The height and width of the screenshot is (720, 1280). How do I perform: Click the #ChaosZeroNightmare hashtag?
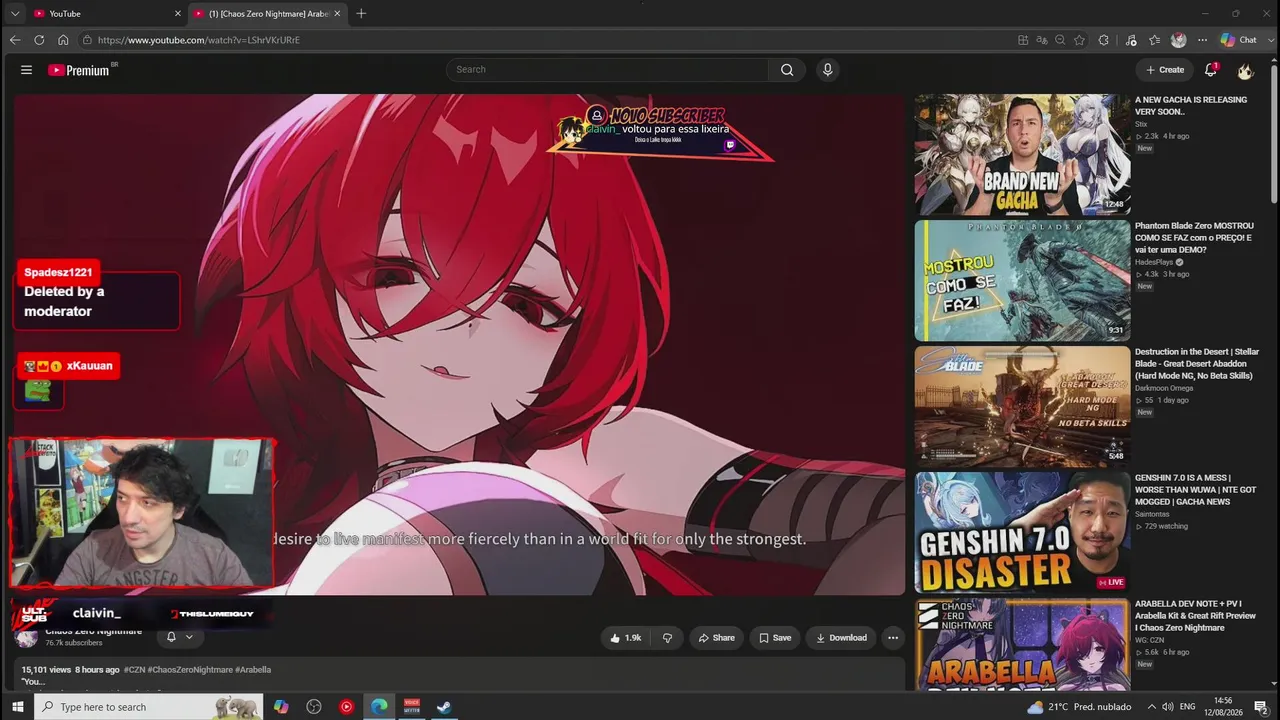190,670
